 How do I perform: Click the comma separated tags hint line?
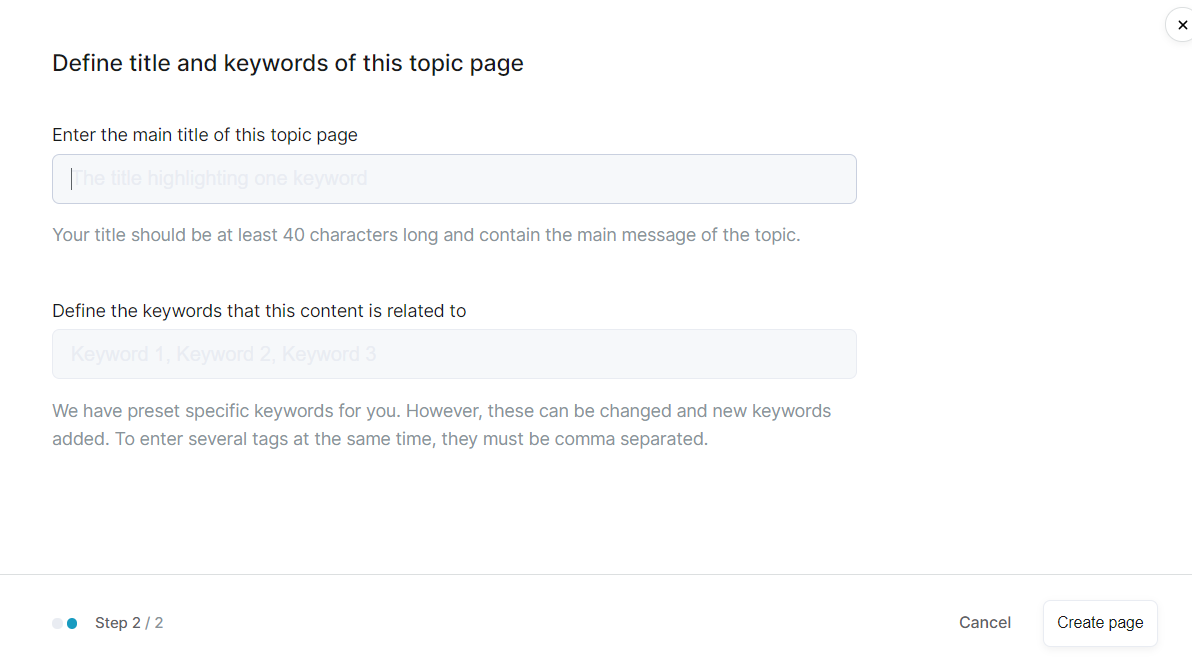click(380, 439)
